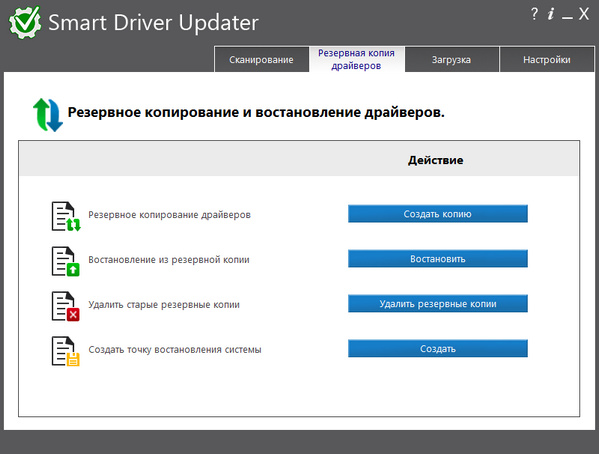Click the delete backups document icon with red X
Viewport: 599px width, 454px height.
[65, 306]
